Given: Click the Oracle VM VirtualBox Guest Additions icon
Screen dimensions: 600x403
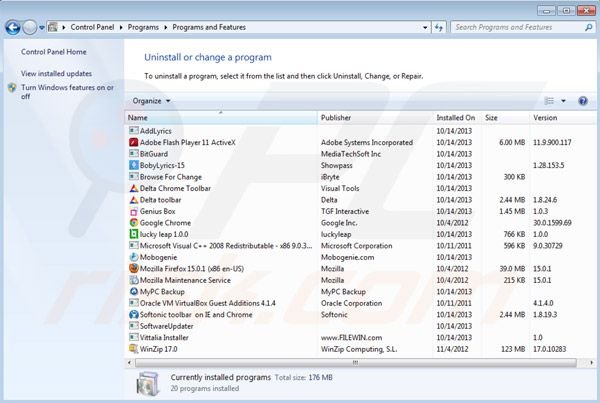Looking at the screenshot, I should 134,303.
